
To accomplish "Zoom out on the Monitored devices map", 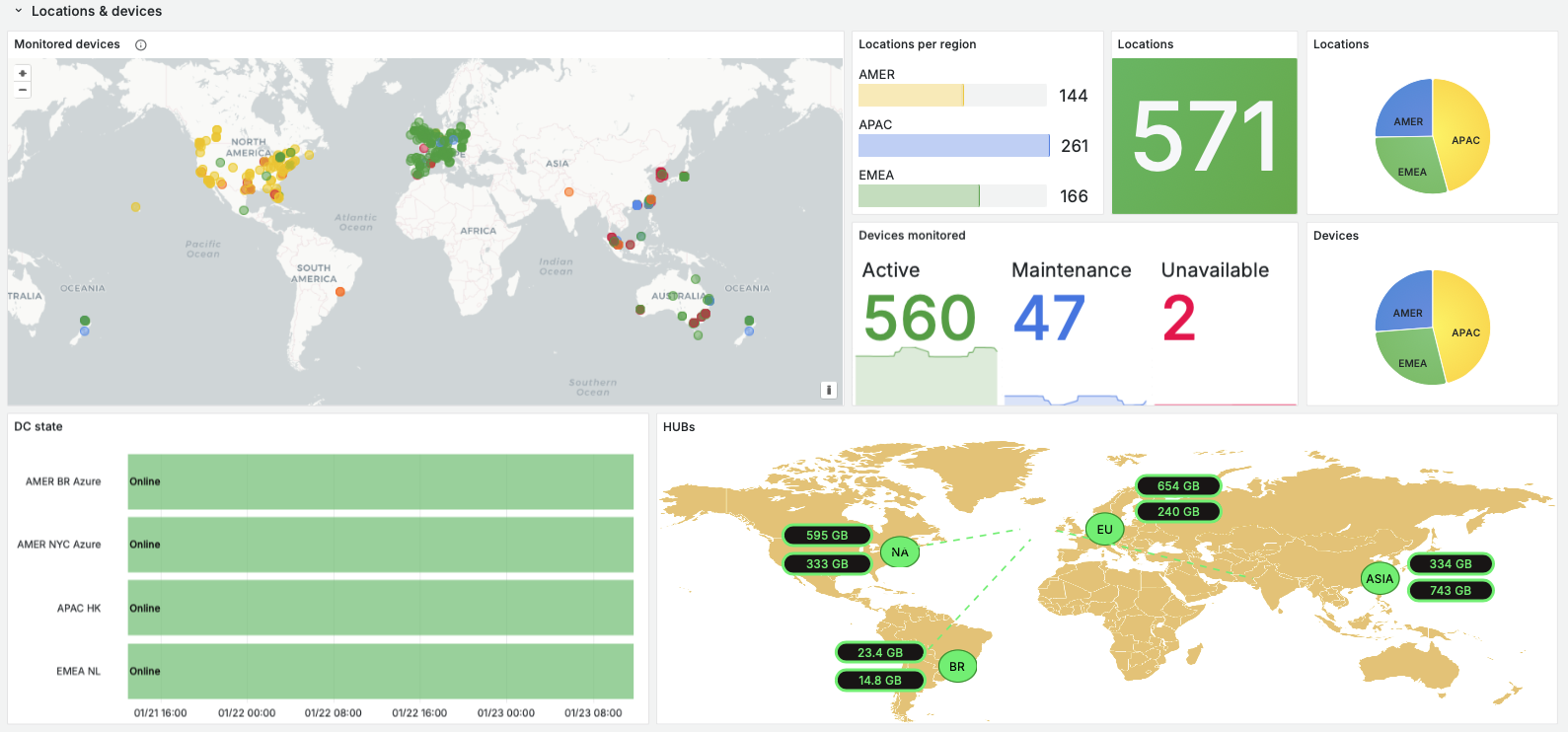I will coord(23,90).
